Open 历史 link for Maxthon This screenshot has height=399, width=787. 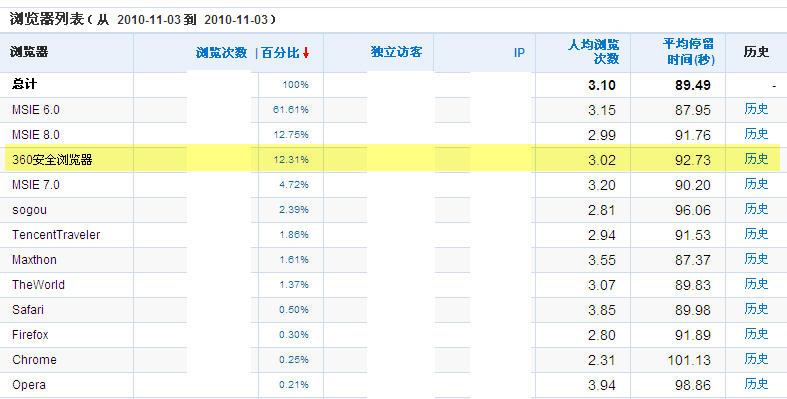pyautogui.click(x=756, y=259)
